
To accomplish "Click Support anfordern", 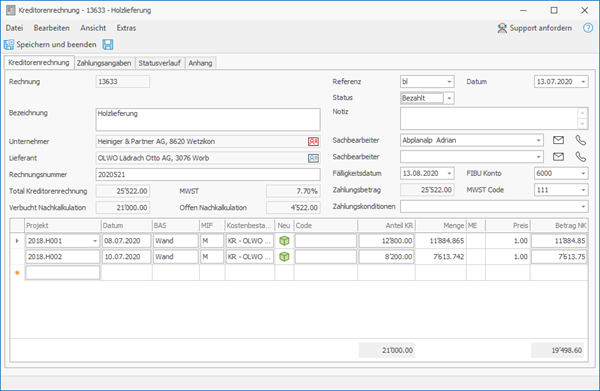I will tap(535, 28).
